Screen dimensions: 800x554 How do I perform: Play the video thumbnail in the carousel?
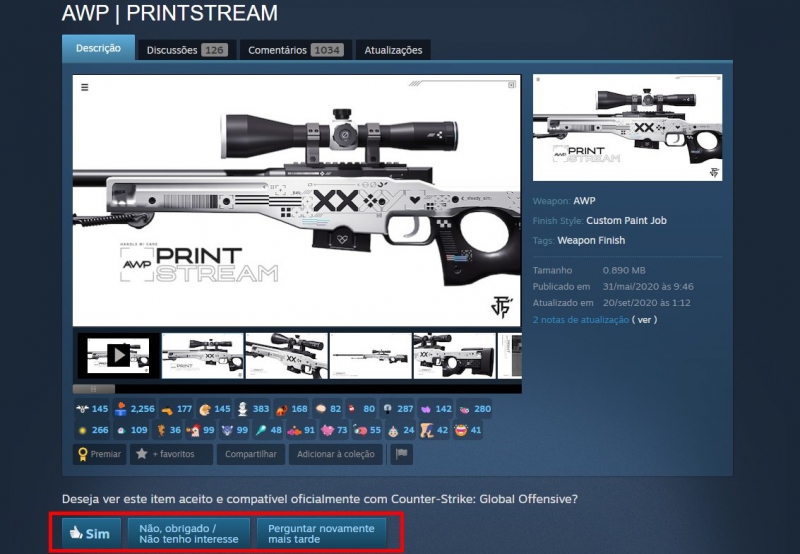pyautogui.click(x=118, y=355)
